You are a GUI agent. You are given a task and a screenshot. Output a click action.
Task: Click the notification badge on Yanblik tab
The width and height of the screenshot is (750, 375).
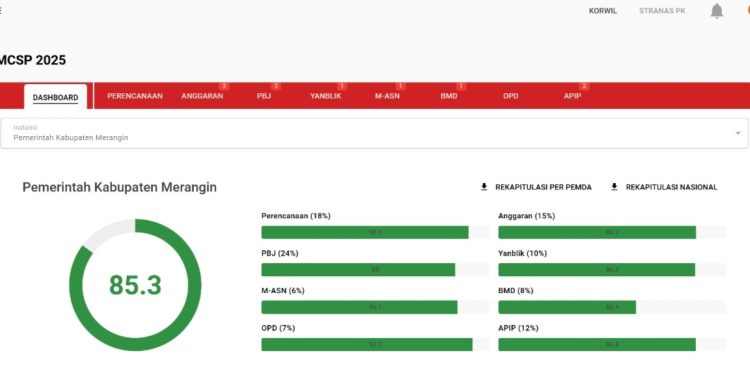342,87
